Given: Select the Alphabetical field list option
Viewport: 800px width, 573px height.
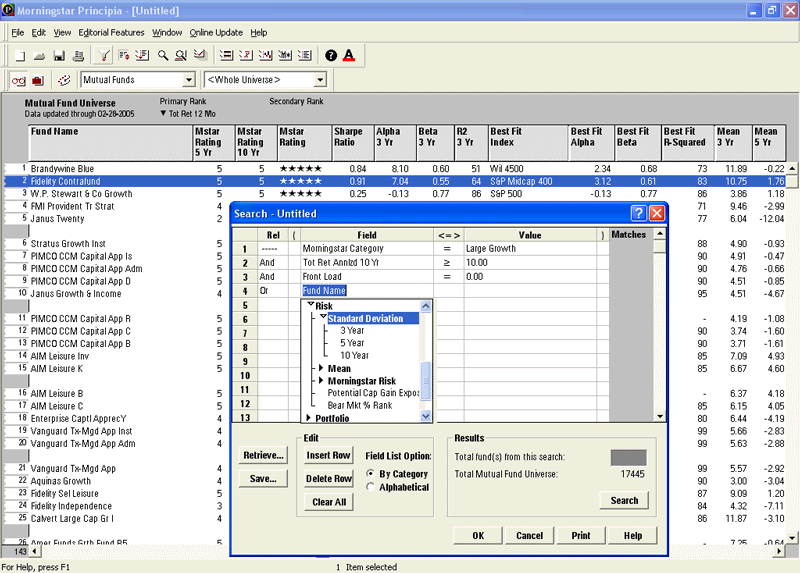Looking at the screenshot, I should pyautogui.click(x=372, y=487).
